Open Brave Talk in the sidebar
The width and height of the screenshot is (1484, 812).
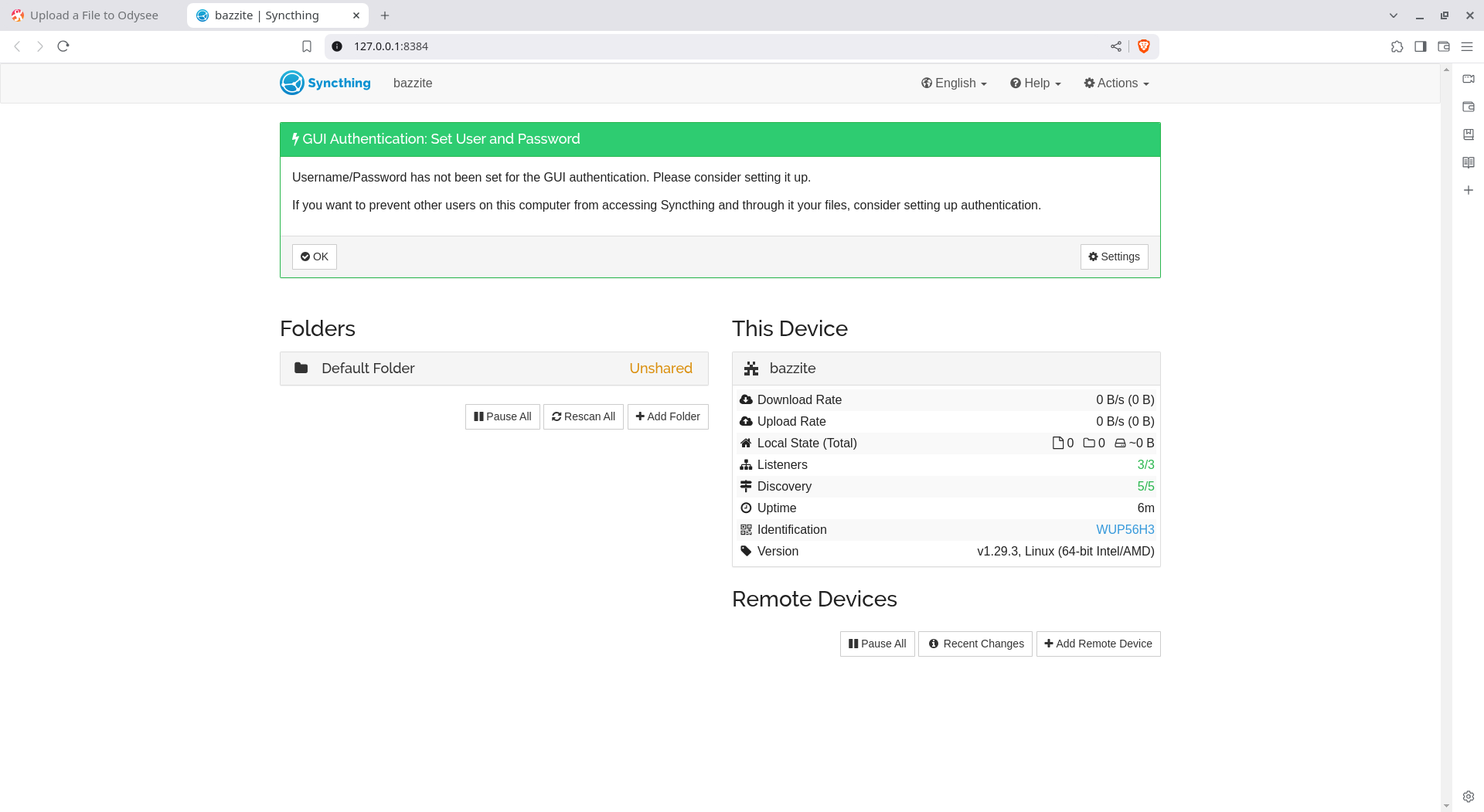pyautogui.click(x=1469, y=79)
